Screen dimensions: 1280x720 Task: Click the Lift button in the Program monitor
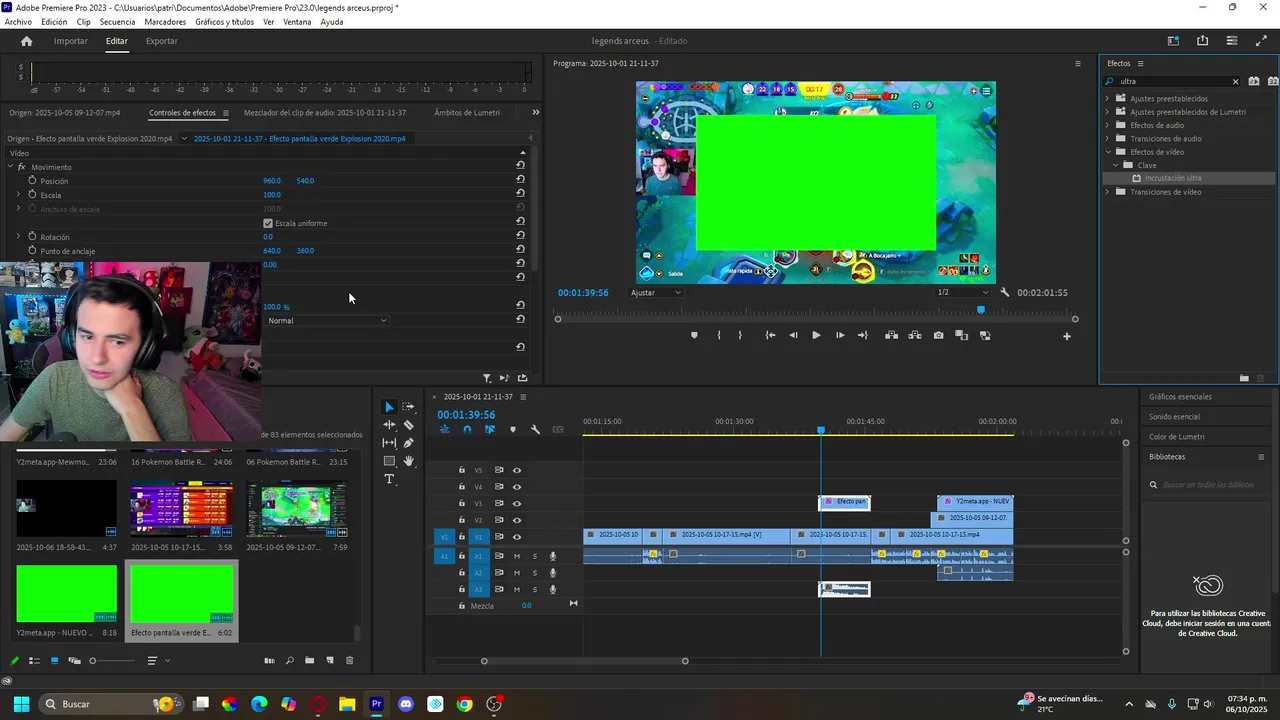point(891,335)
